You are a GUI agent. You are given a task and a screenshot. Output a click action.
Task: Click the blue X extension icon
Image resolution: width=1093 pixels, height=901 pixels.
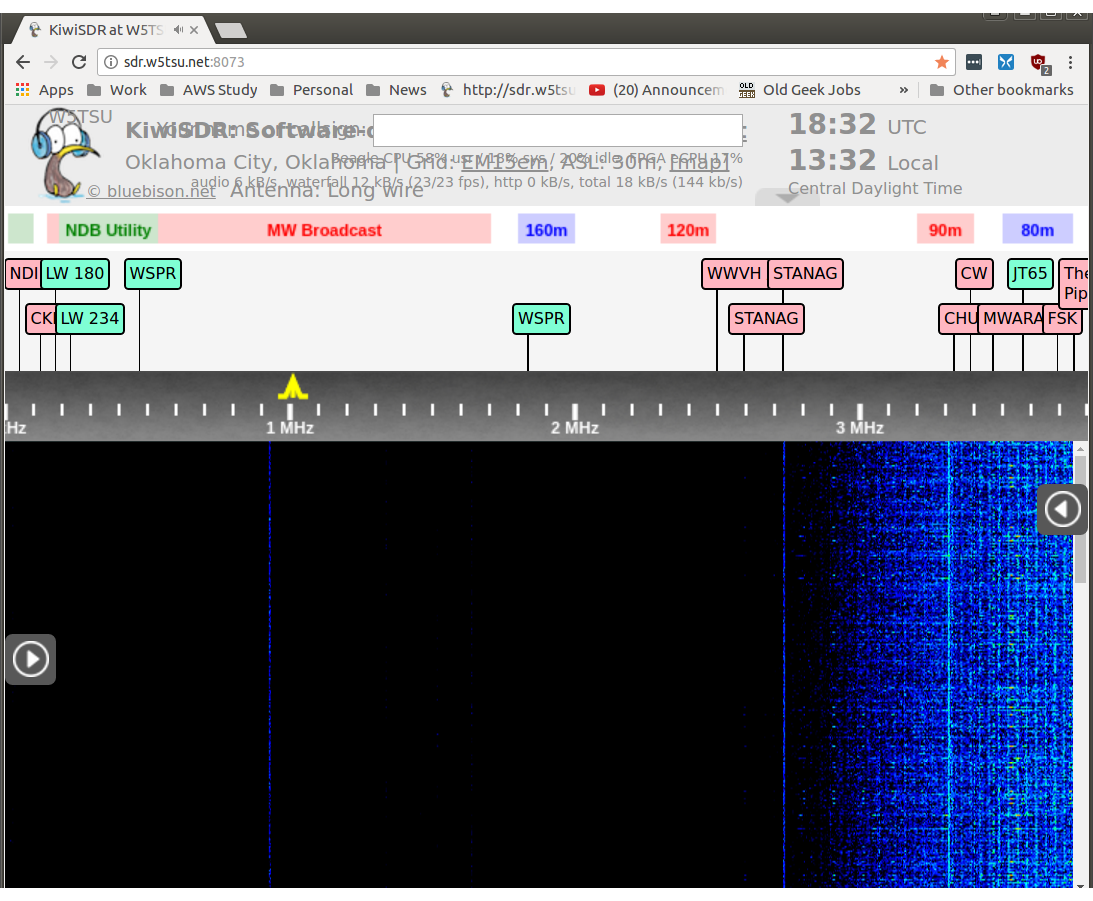tap(1006, 62)
